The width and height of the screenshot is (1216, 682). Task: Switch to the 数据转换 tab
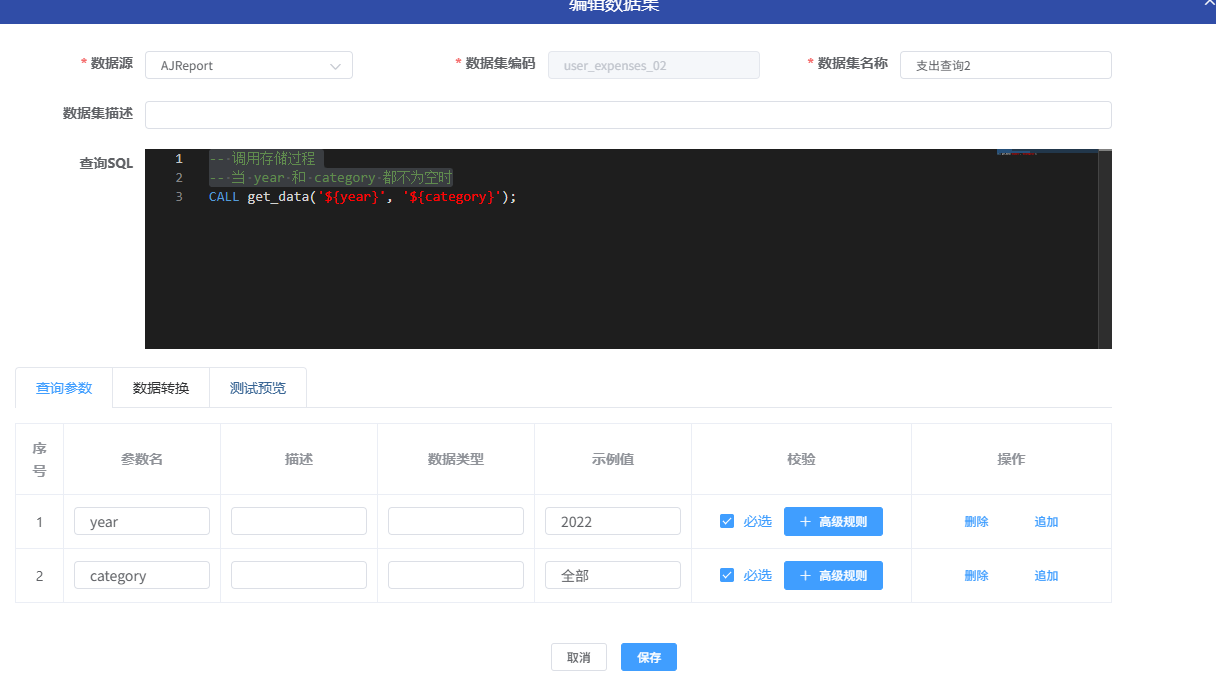(x=161, y=388)
